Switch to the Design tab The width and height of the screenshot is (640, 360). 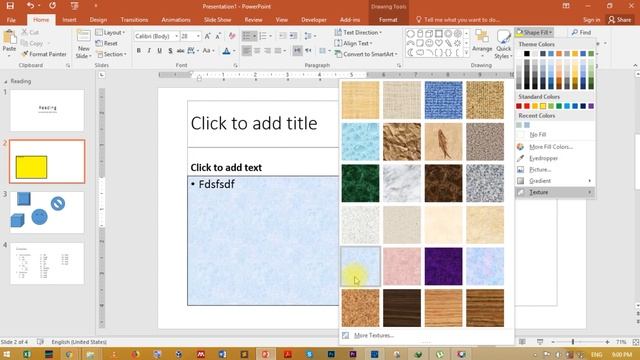coord(98,20)
